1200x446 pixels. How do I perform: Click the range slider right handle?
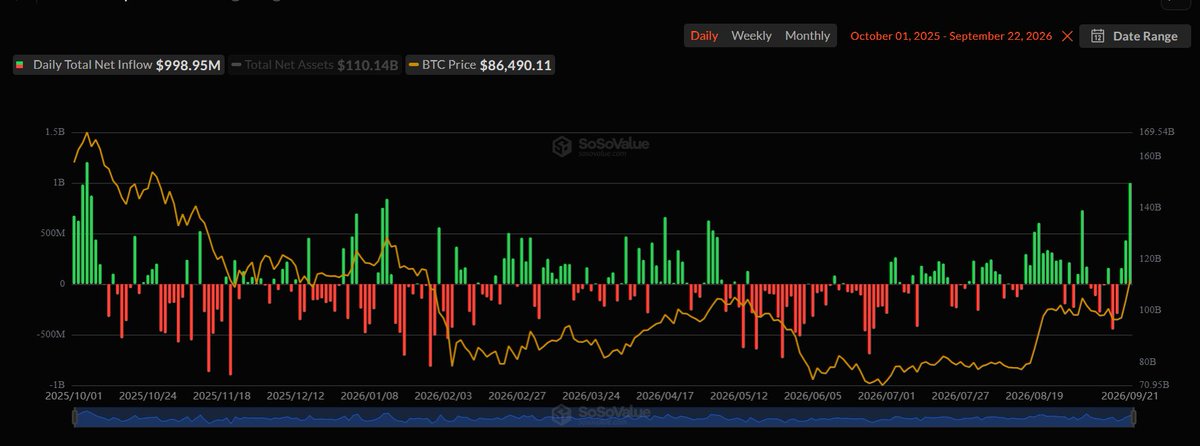(1132, 417)
